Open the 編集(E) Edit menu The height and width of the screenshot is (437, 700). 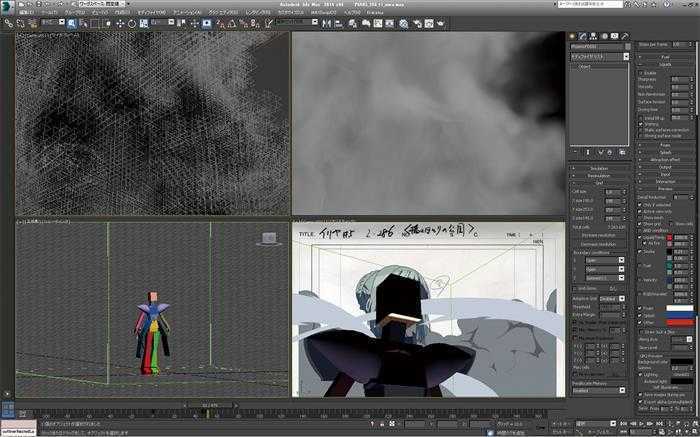26,12
